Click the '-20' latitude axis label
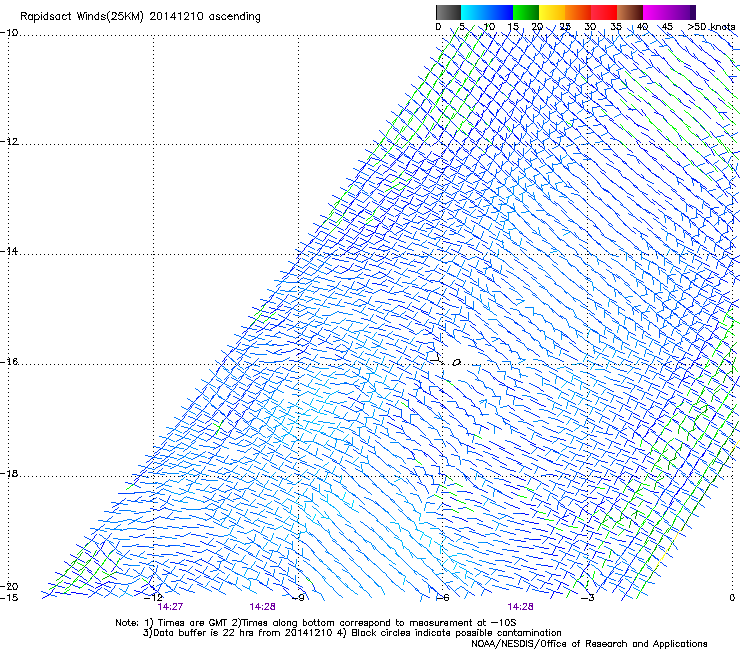Viewport: 740px width, 650px height. pos(9,586)
